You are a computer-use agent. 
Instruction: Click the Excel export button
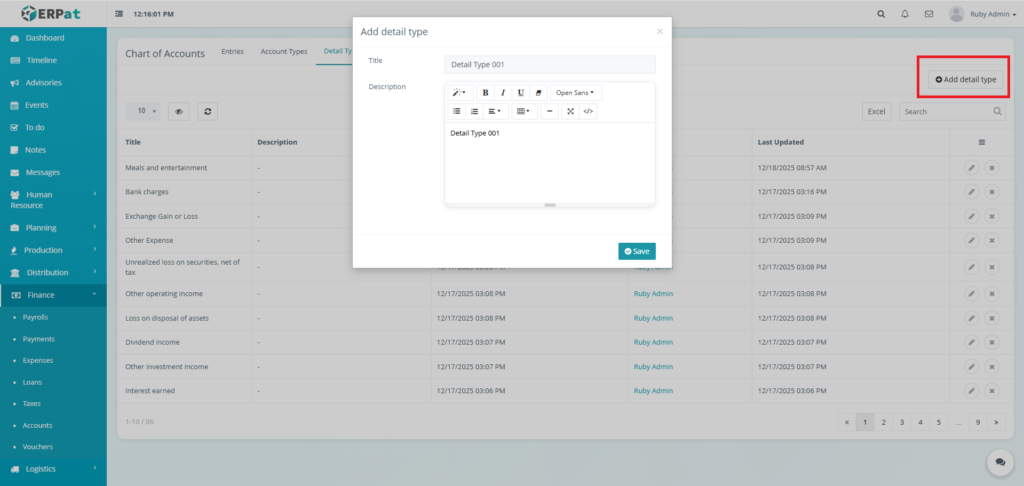pyautogui.click(x=876, y=111)
